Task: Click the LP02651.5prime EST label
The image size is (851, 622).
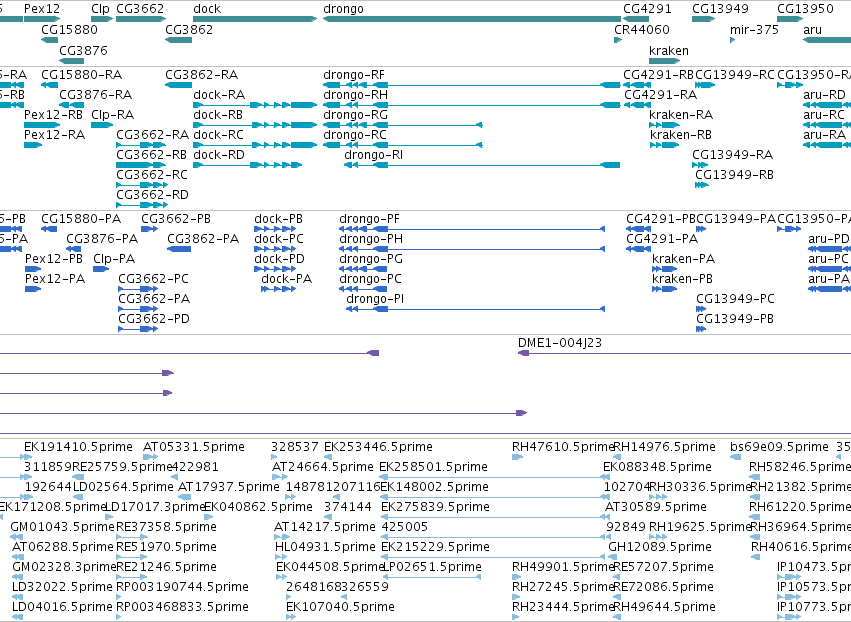Action: (433, 567)
